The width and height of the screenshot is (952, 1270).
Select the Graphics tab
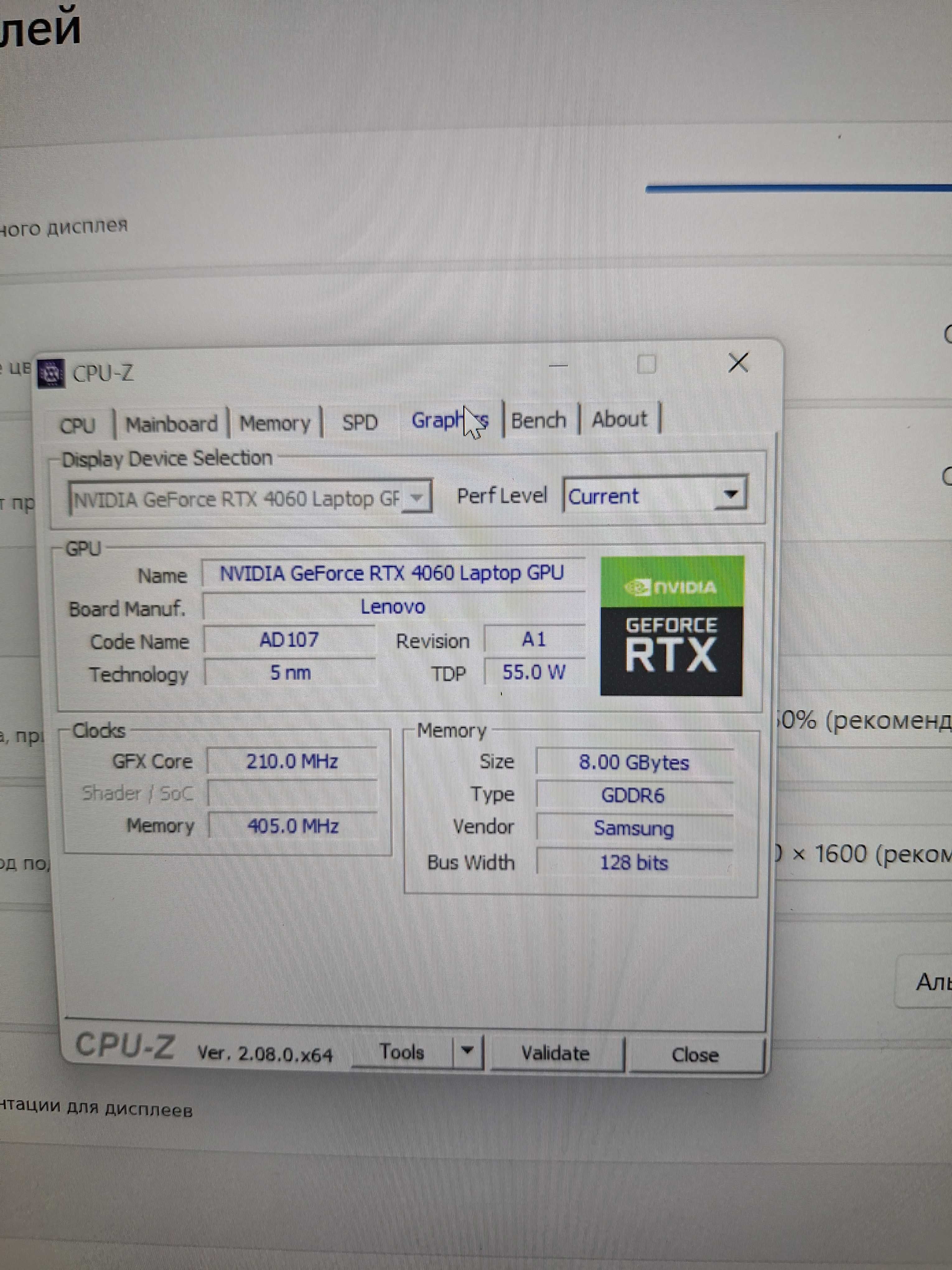pyautogui.click(x=450, y=420)
